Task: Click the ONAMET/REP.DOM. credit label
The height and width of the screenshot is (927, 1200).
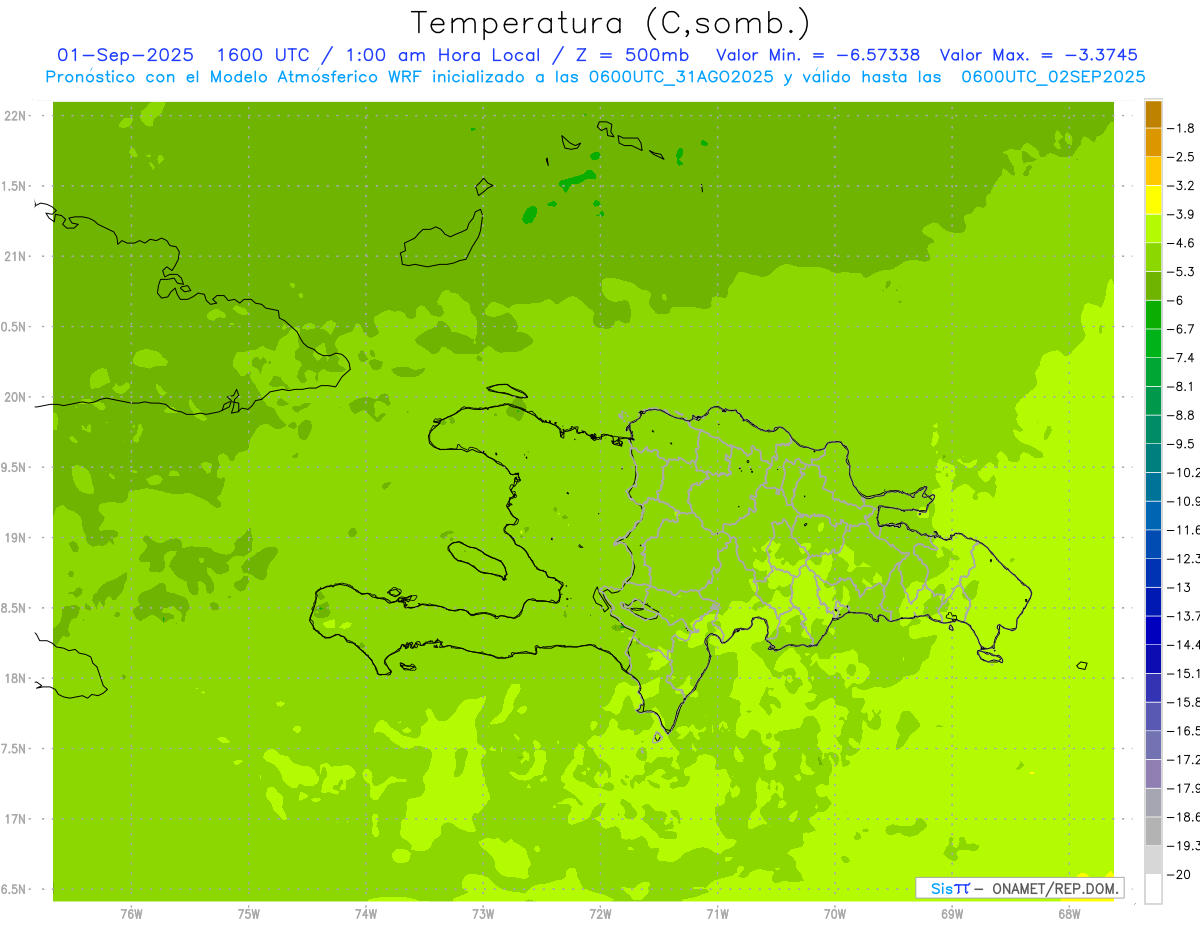Action: point(1055,888)
